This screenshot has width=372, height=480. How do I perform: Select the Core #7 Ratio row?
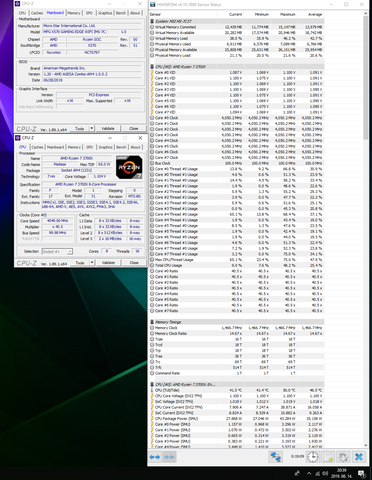(x=236, y=311)
